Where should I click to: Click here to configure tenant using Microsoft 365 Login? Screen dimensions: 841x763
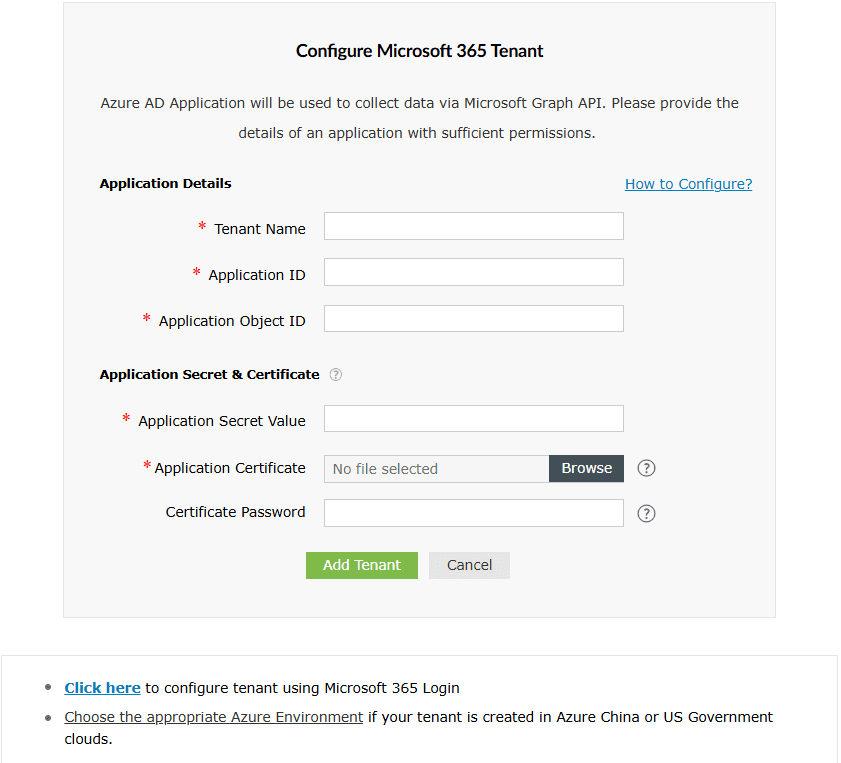pos(101,687)
